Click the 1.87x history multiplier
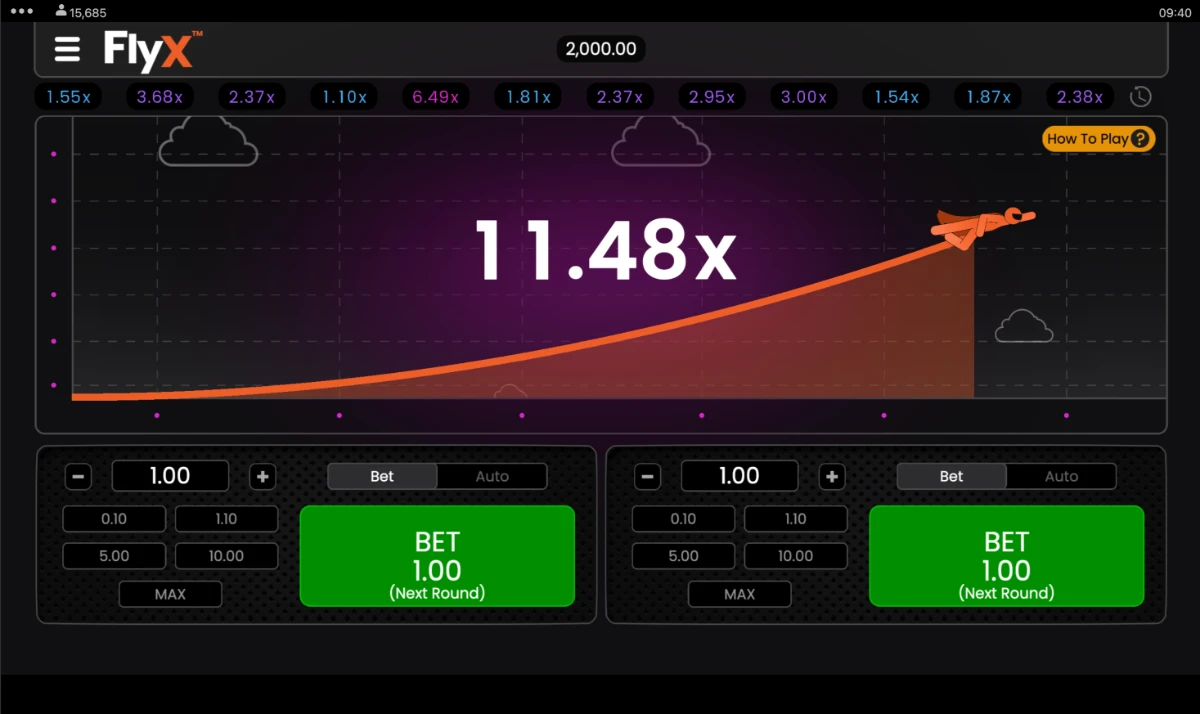Viewport: 1200px width, 714px height. 988,97
